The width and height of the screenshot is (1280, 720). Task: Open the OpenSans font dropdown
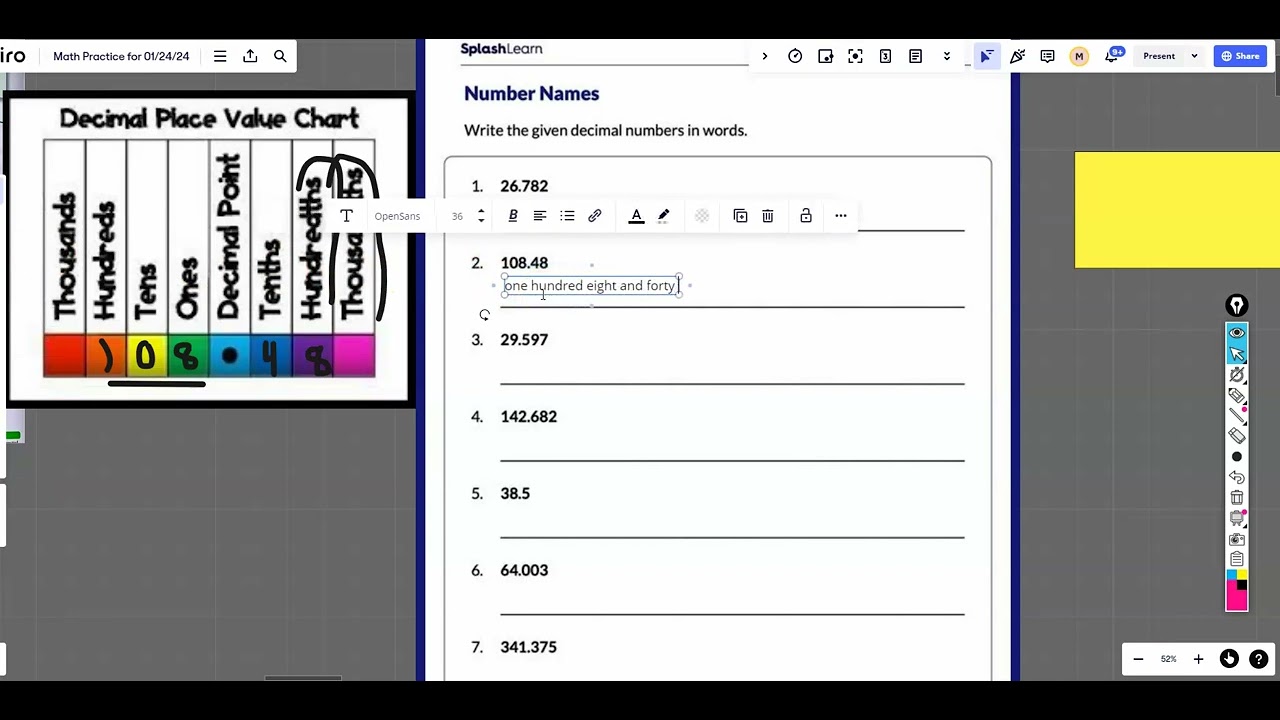pos(397,216)
